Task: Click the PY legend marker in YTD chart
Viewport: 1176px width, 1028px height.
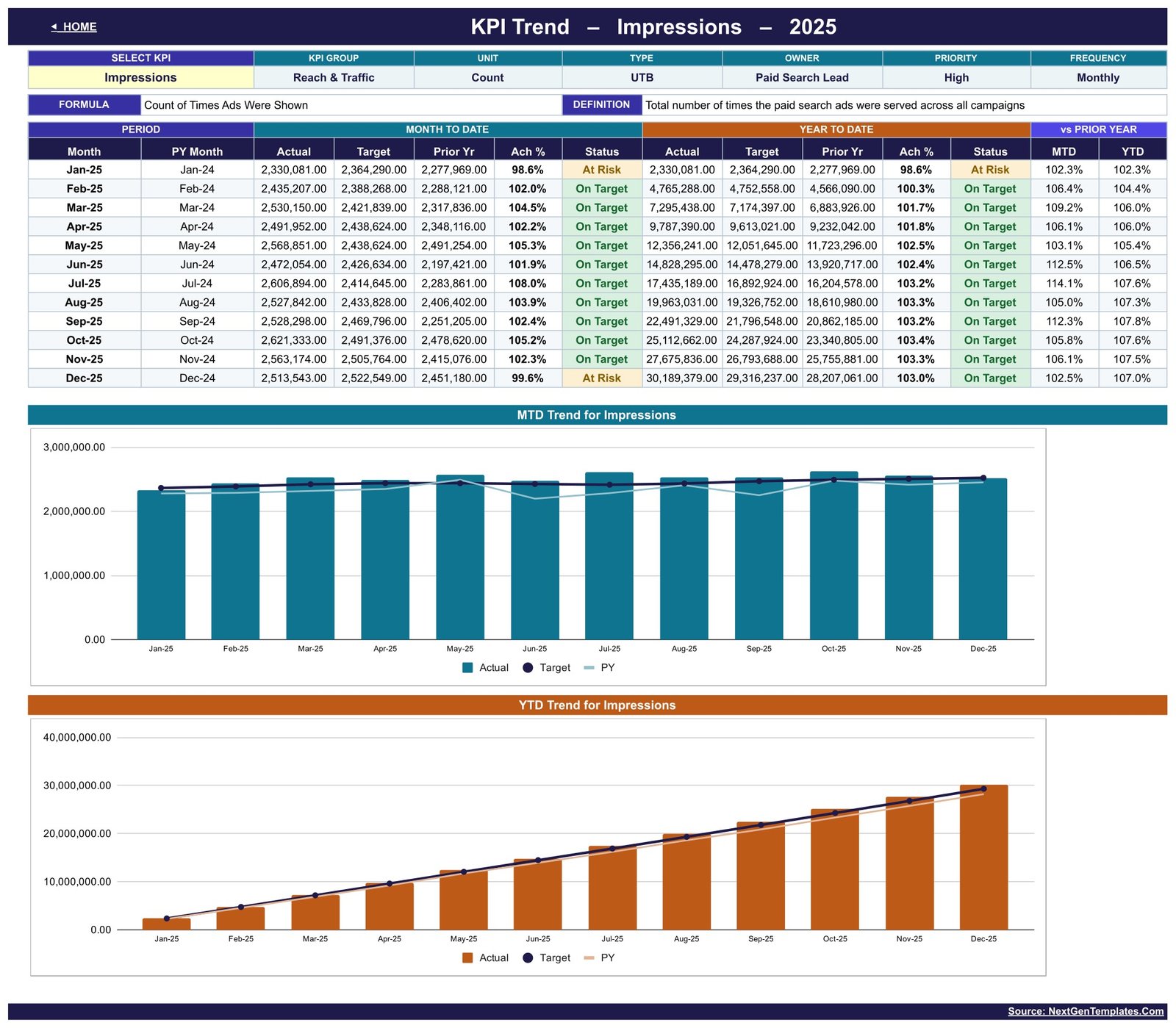Action: coord(589,958)
